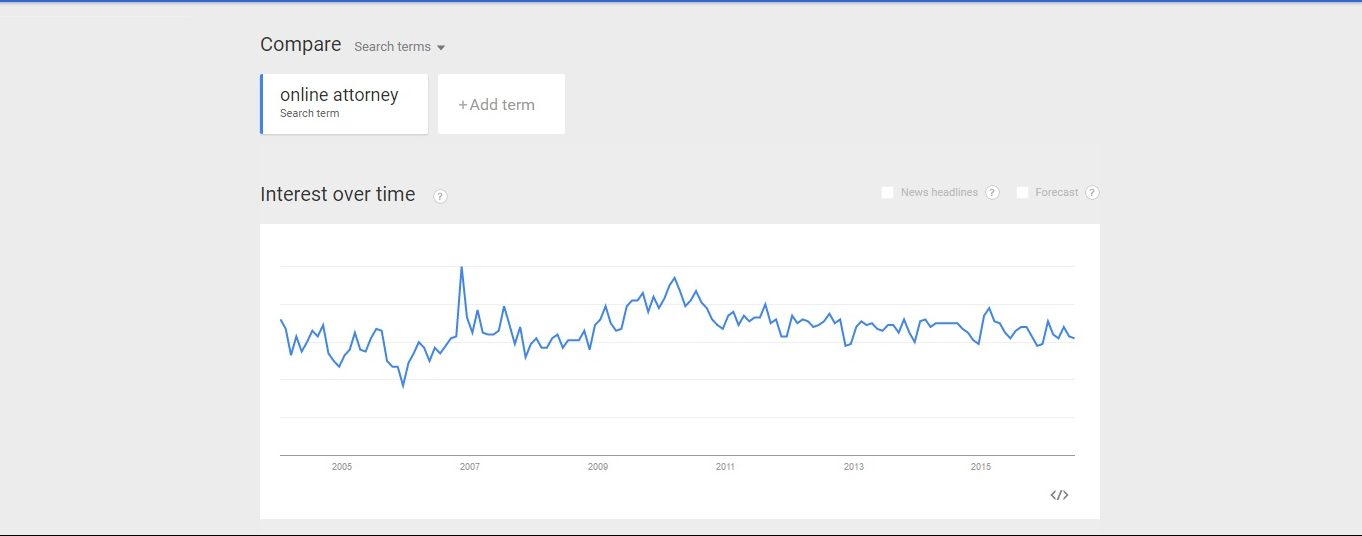
Task: Open help icon next to News headlines
Action: pos(992,193)
